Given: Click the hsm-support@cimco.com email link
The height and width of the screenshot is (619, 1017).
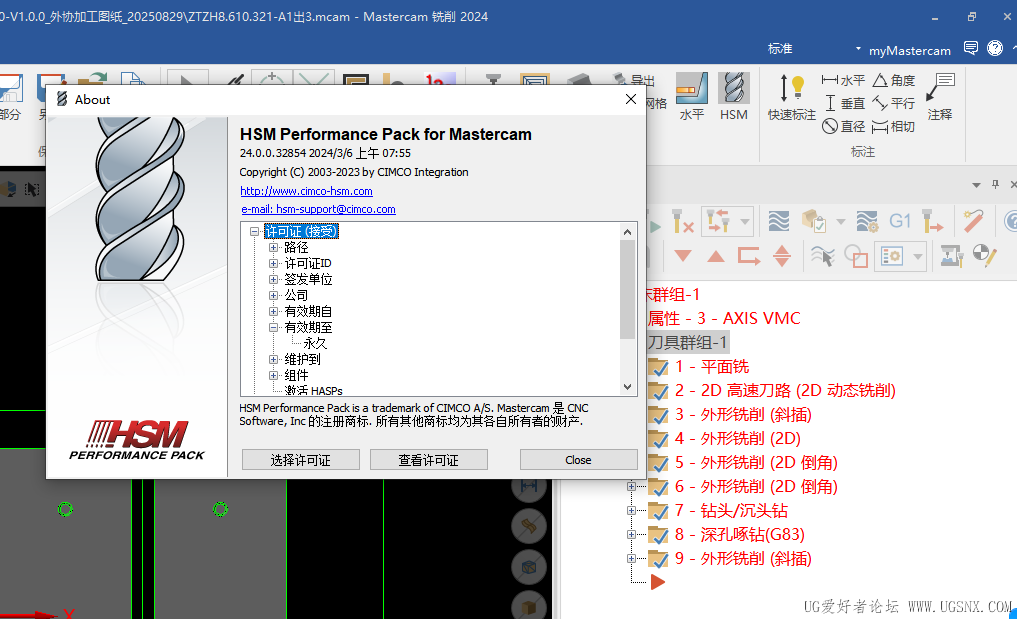Looking at the screenshot, I should (318, 209).
